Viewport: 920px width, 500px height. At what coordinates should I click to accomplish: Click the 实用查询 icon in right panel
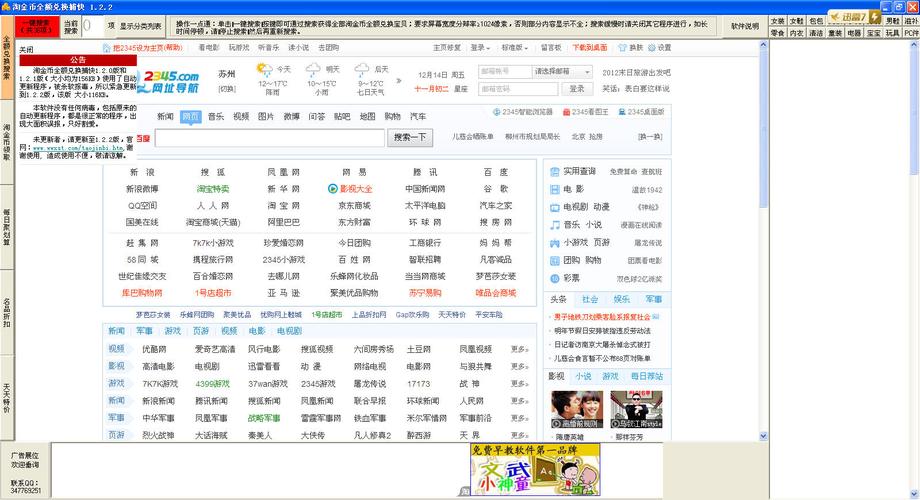click(x=554, y=171)
